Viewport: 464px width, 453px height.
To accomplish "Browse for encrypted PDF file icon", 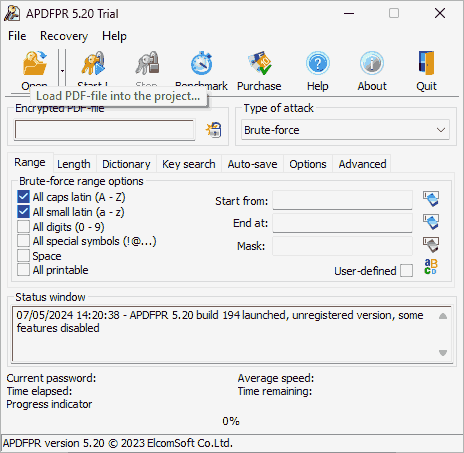I will (214, 130).
